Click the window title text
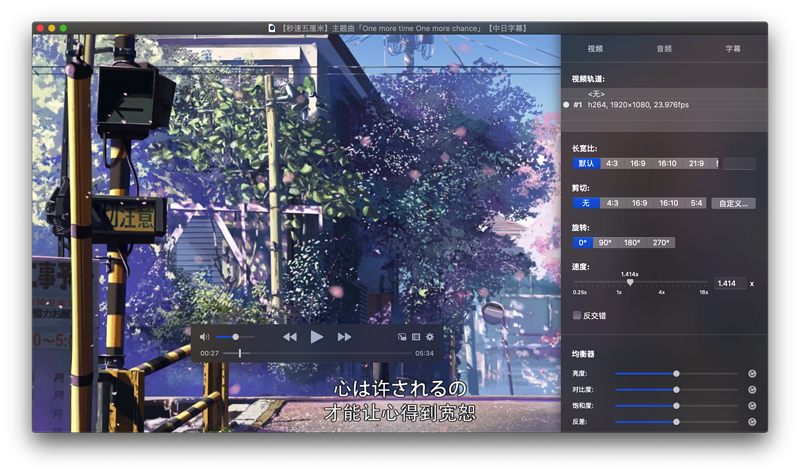The width and height of the screenshot is (800, 475). click(x=405, y=28)
